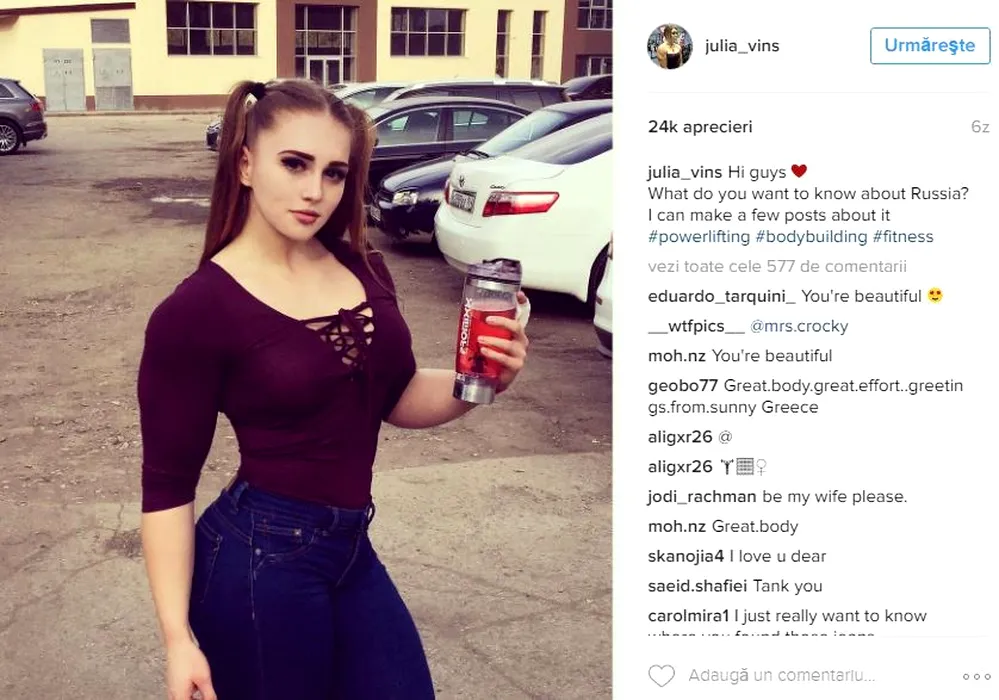Screen dimensions: 999x700
Task: Open the #bodybuilding hashtag
Action: pyautogui.click(x=811, y=237)
